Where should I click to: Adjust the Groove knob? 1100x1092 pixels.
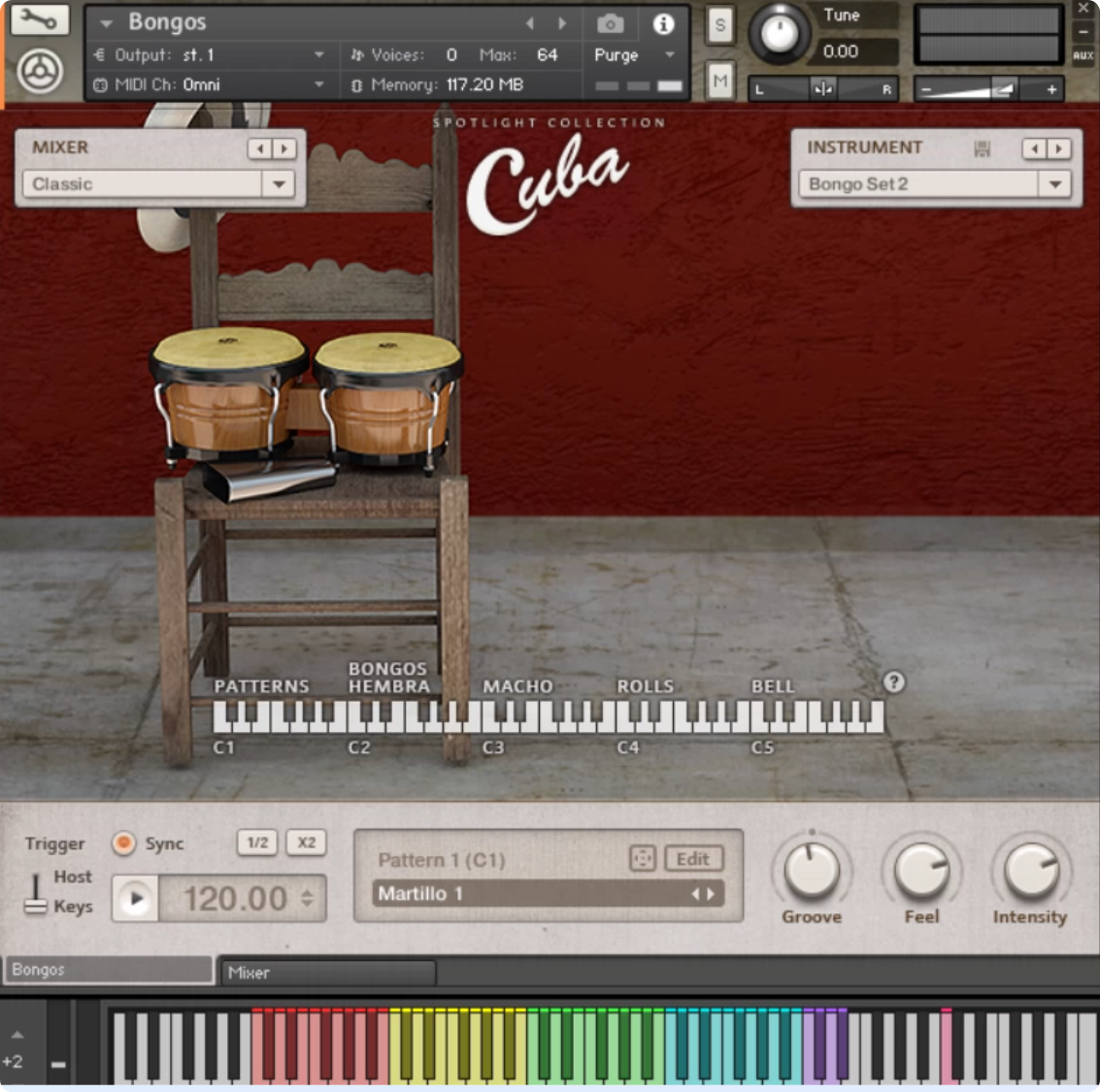tap(811, 871)
